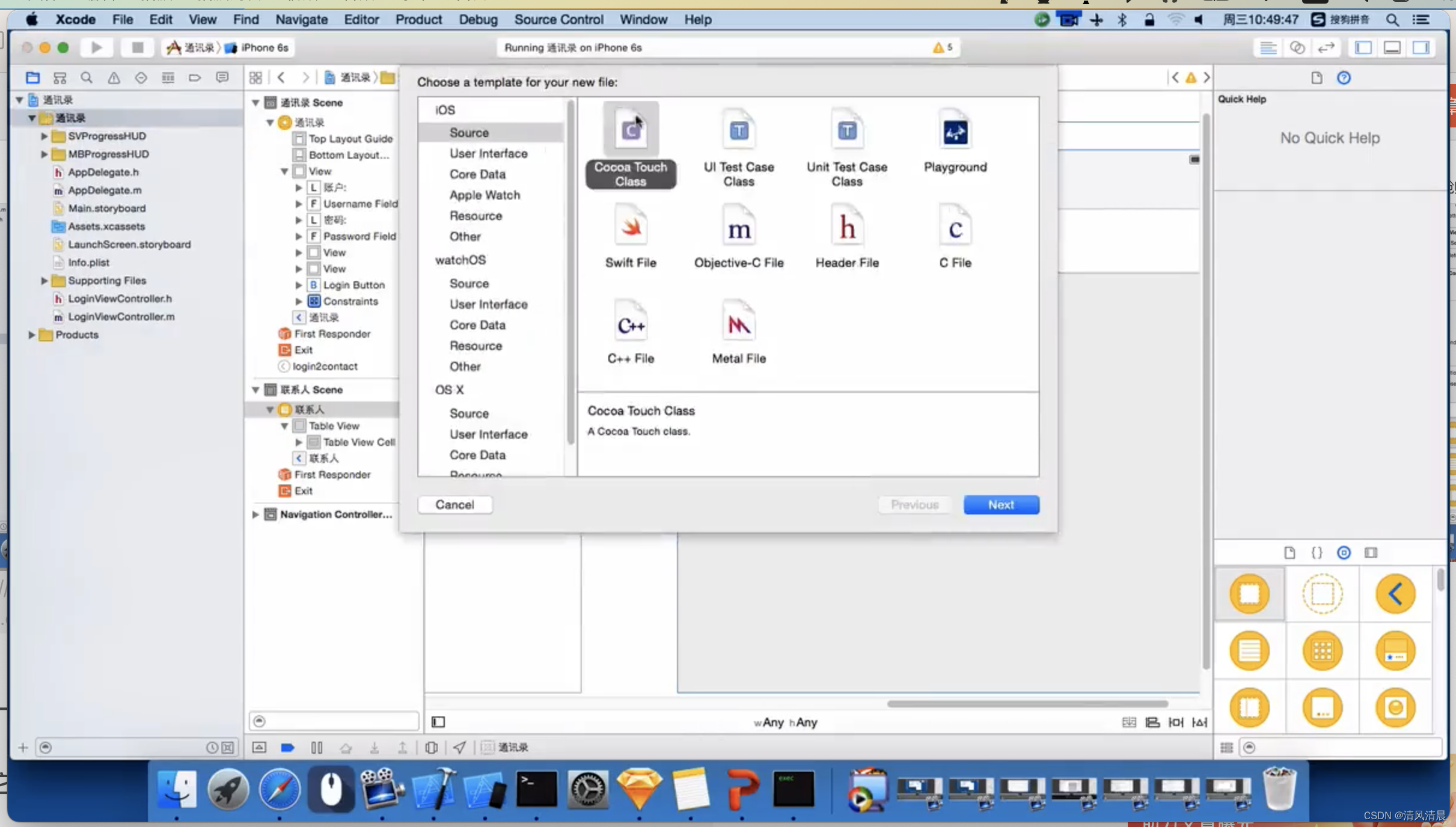Expand Navigation Controller scene
Viewport: 1456px width, 827px height.
[255, 514]
